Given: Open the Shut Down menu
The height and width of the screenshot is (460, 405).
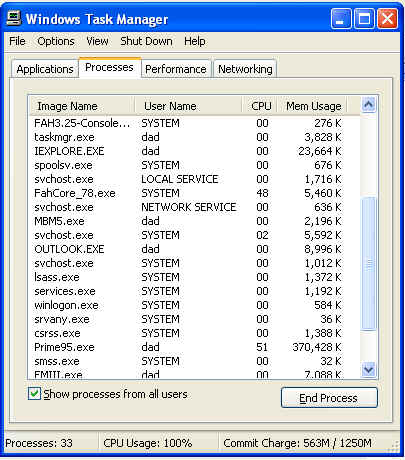Looking at the screenshot, I should pyautogui.click(x=146, y=41).
